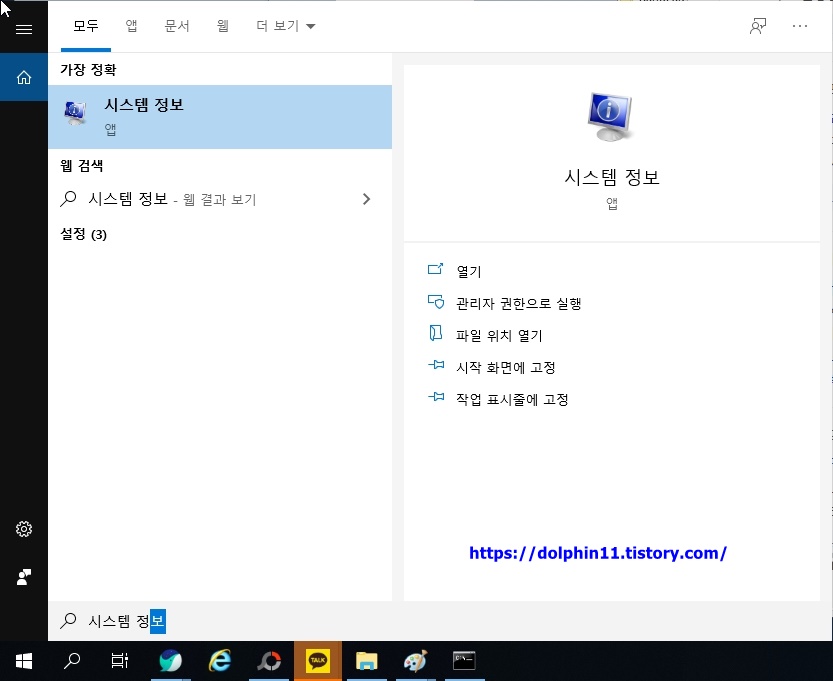Expand the 더 보기 dropdown

point(285,26)
